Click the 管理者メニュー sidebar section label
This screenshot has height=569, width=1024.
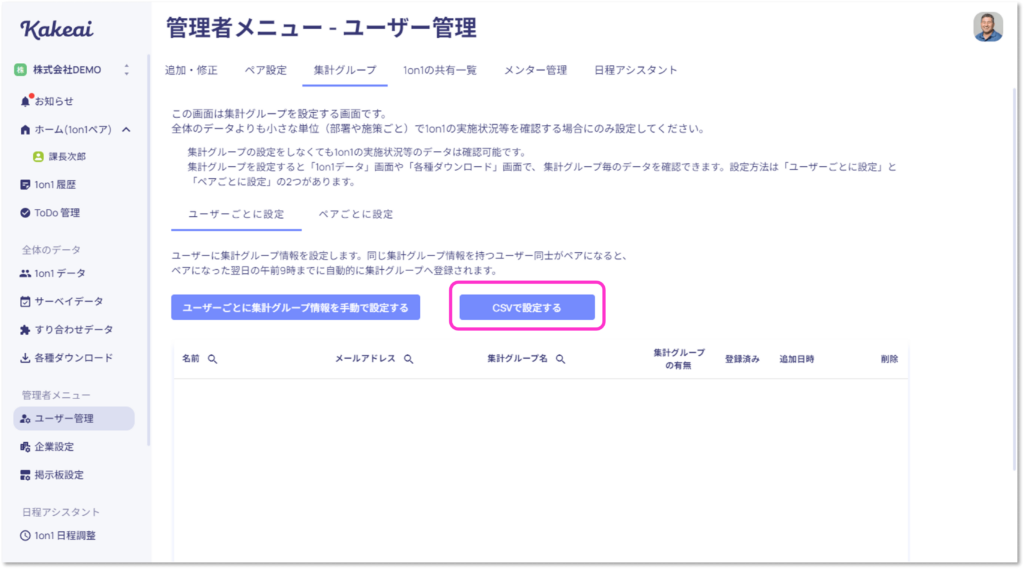[56, 395]
